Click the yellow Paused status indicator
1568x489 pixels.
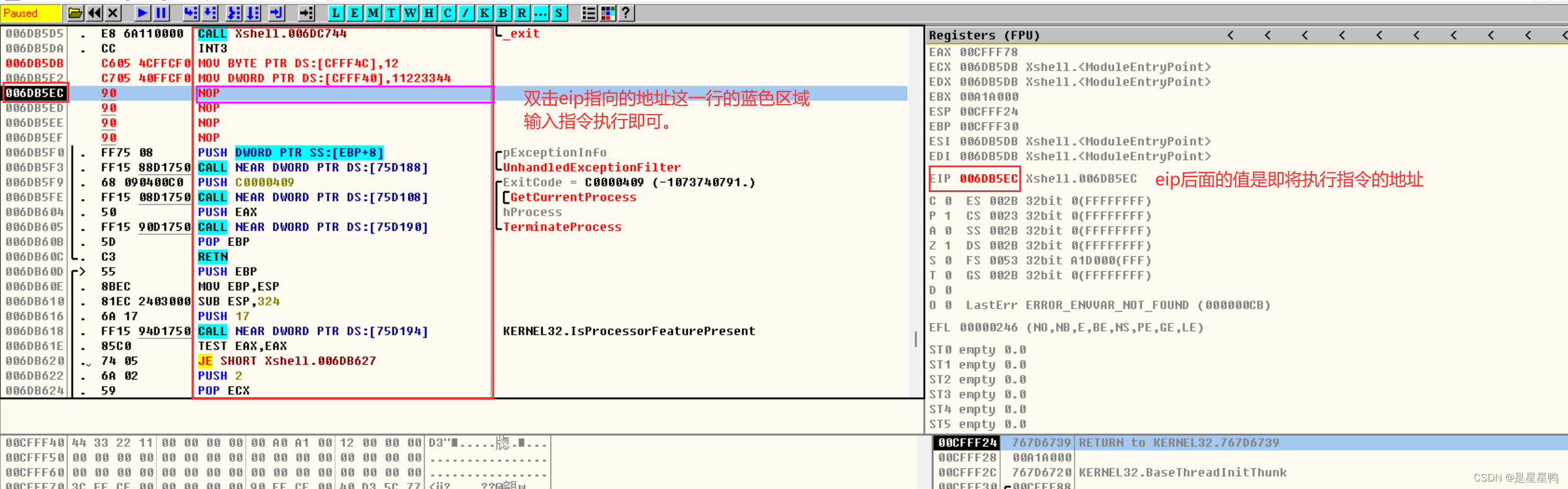tap(31, 13)
